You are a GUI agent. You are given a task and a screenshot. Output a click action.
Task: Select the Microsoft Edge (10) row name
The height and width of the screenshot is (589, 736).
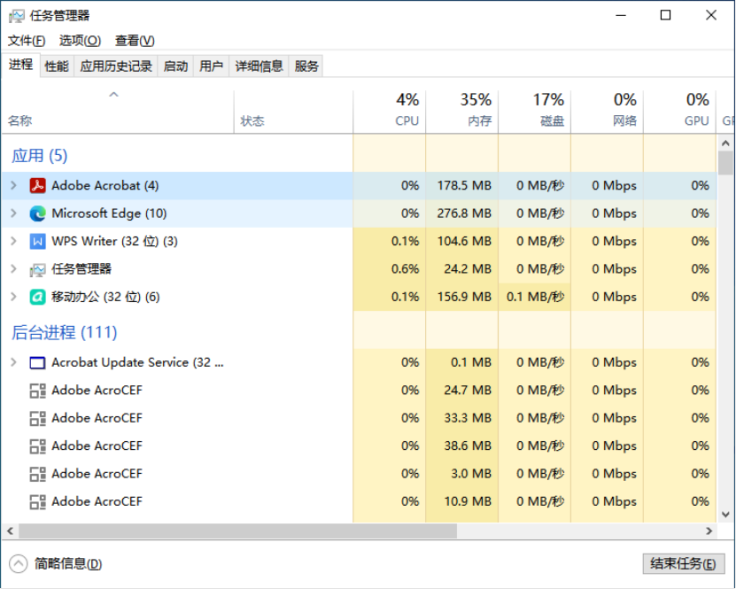[x=109, y=214]
